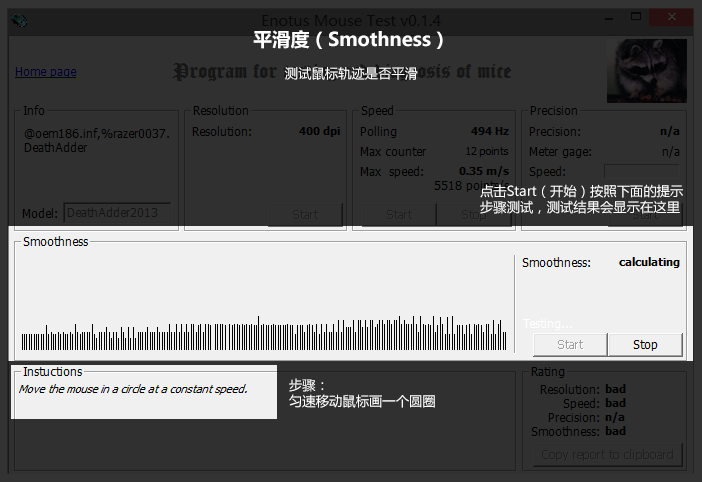
Task: Click the '494 Hz' polling value
Action: tap(490, 131)
